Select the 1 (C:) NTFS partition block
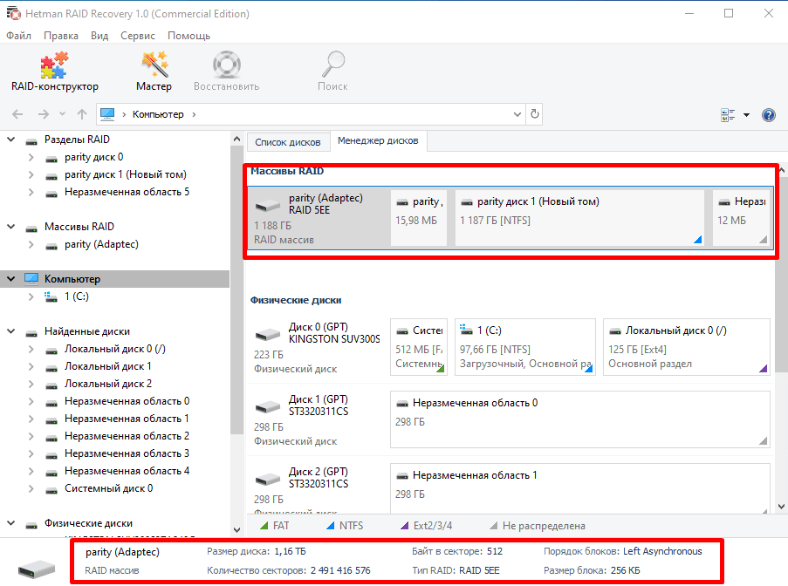This screenshot has width=788, height=586. tap(525, 347)
